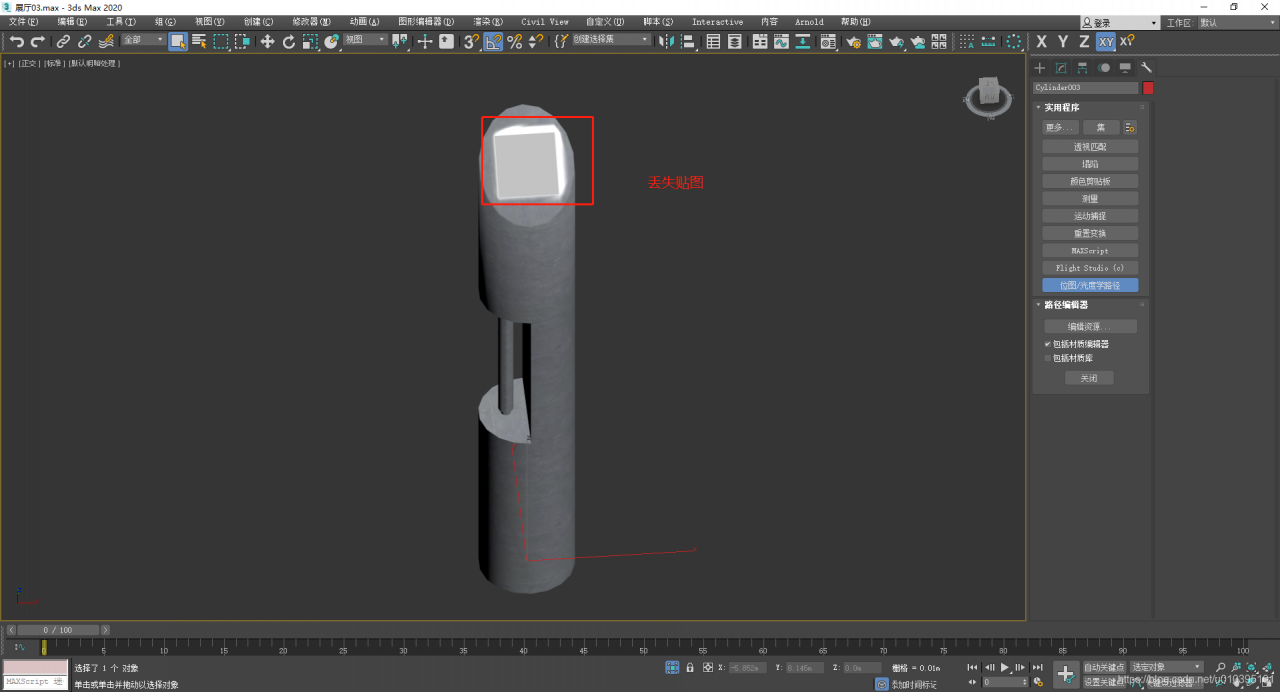
Task: Click the Mirror tool icon
Action: click(x=667, y=41)
